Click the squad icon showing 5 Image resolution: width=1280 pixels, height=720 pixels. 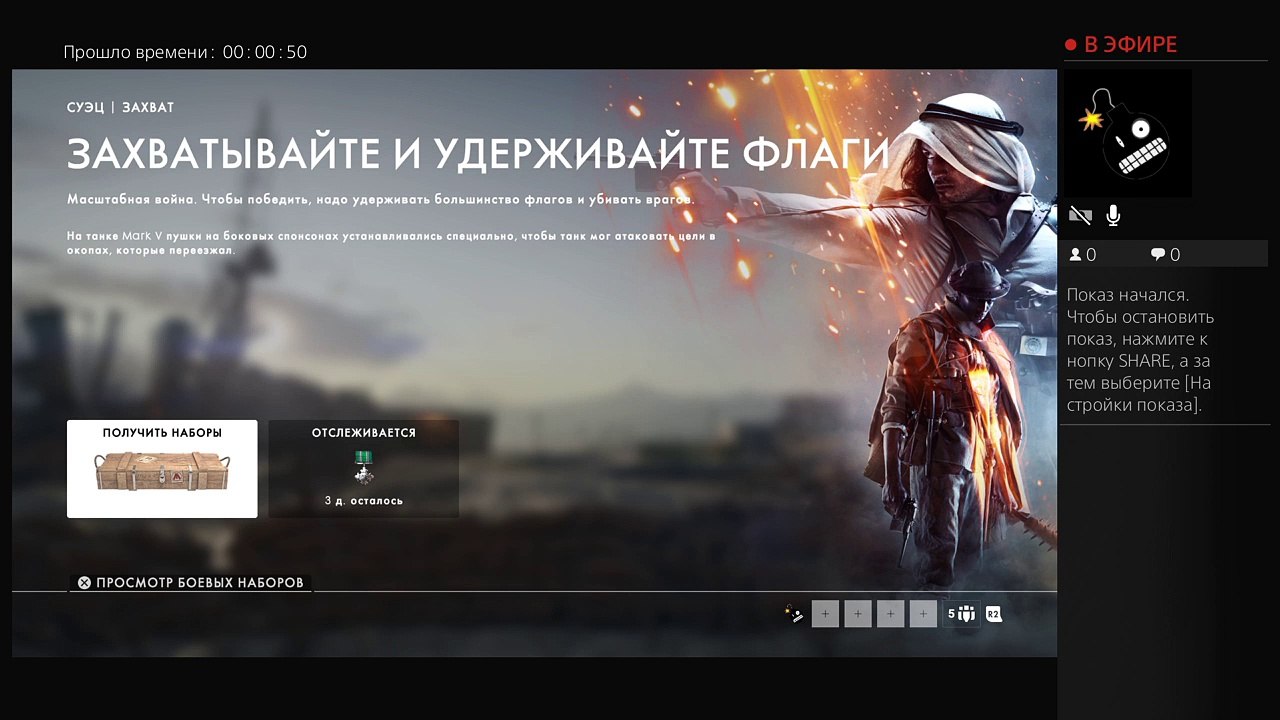pyautogui.click(x=960, y=614)
